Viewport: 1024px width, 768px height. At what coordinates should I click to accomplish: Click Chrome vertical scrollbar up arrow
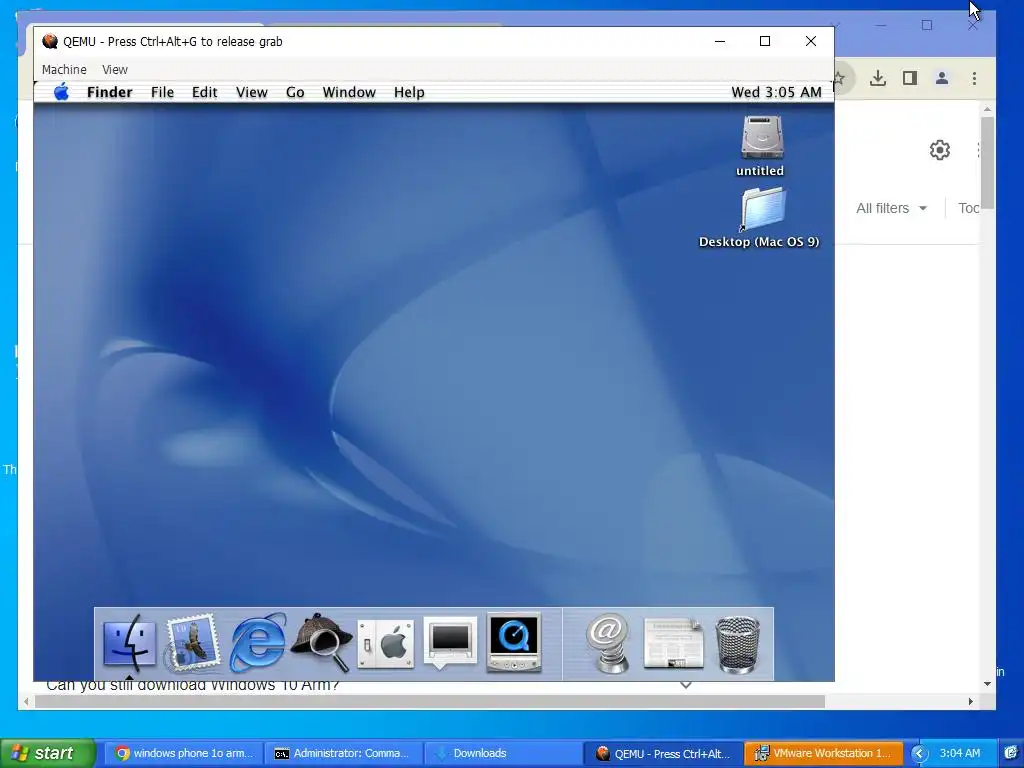pyautogui.click(x=987, y=109)
